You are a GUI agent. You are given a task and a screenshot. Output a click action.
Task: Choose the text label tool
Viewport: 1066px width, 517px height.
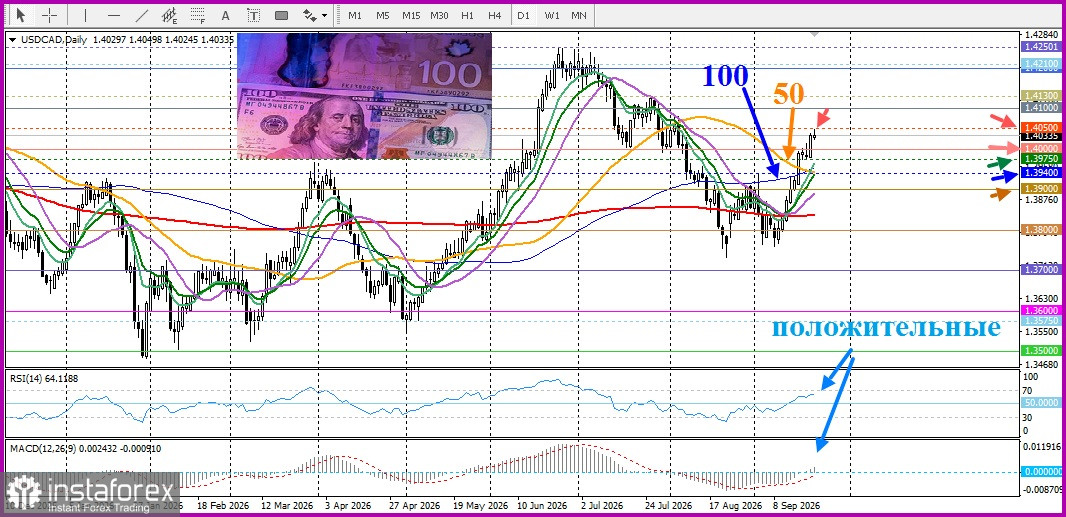click(254, 15)
